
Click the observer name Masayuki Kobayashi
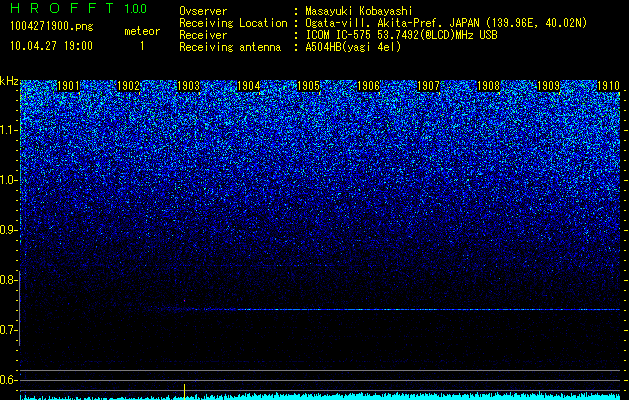pyautogui.click(x=359, y=11)
